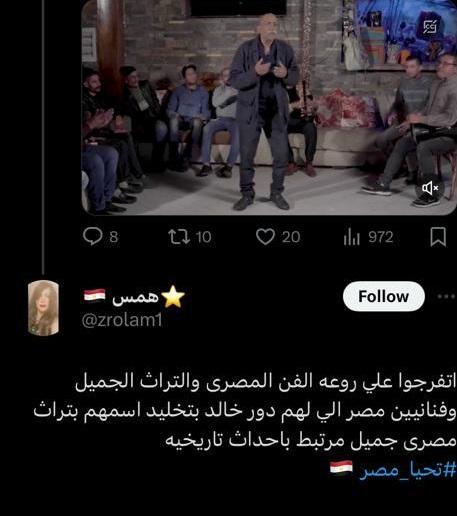Click the like count 20
457x516 pixels.
pos(291,237)
